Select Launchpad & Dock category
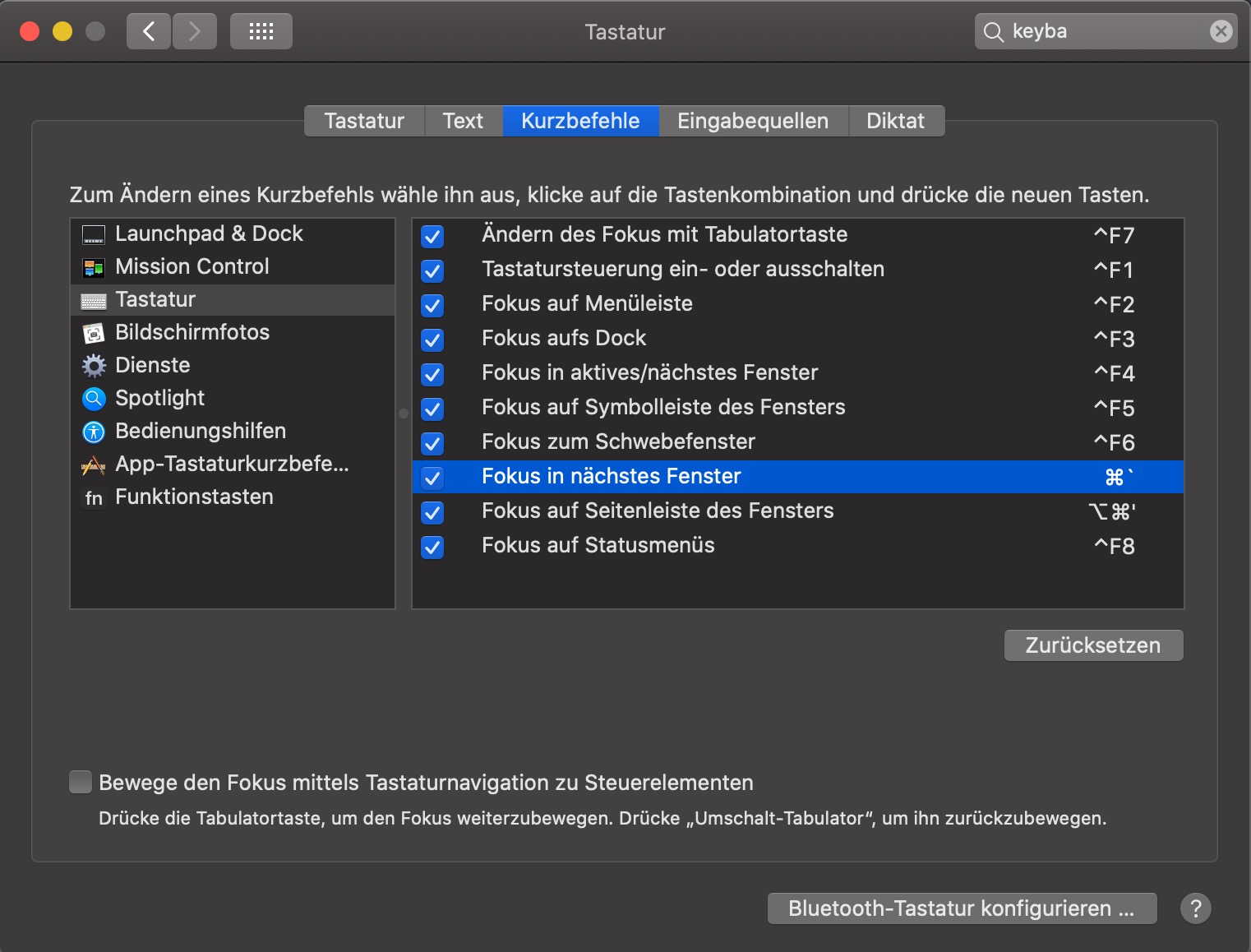This screenshot has height=952, width=1251. click(208, 233)
